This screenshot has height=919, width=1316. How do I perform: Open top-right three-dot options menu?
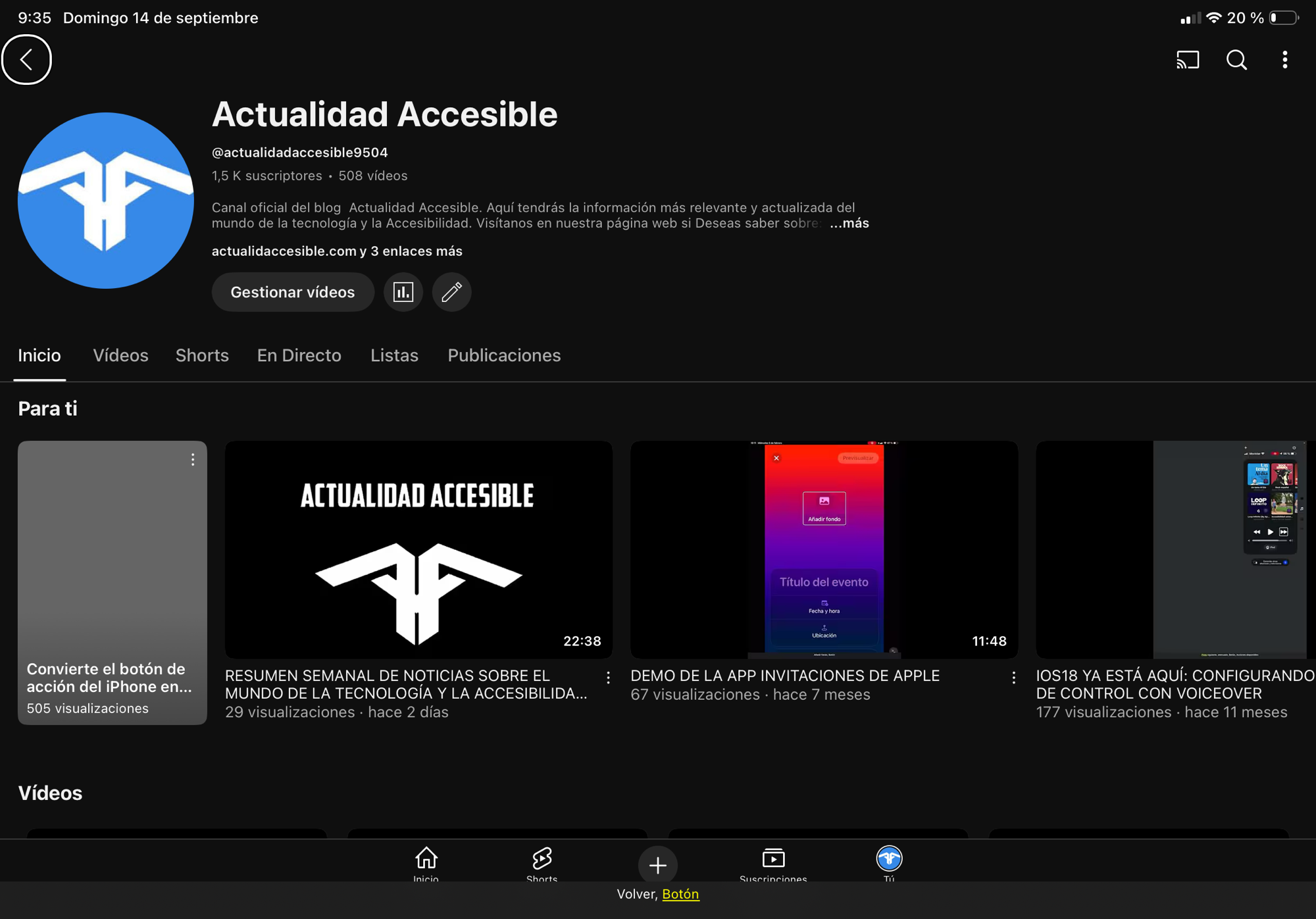tap(1284, 60)
